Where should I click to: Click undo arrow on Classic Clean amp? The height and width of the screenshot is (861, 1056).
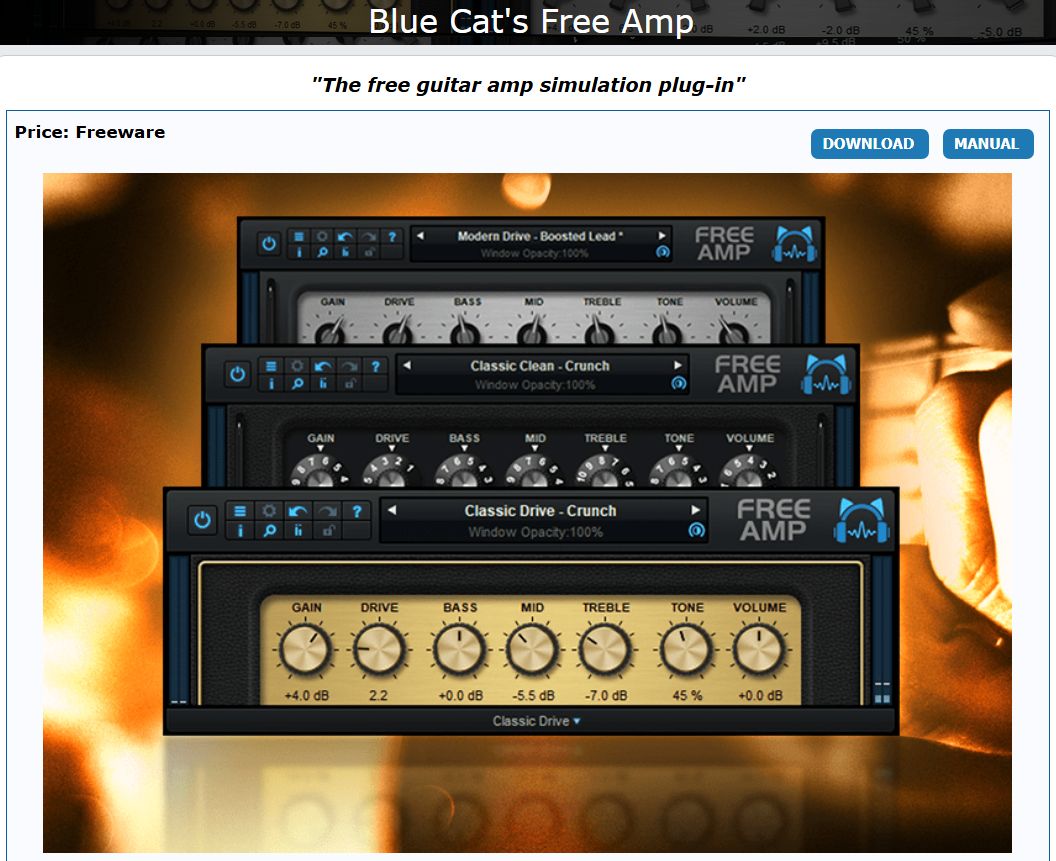pyautogui.click(x=323, y=366)
